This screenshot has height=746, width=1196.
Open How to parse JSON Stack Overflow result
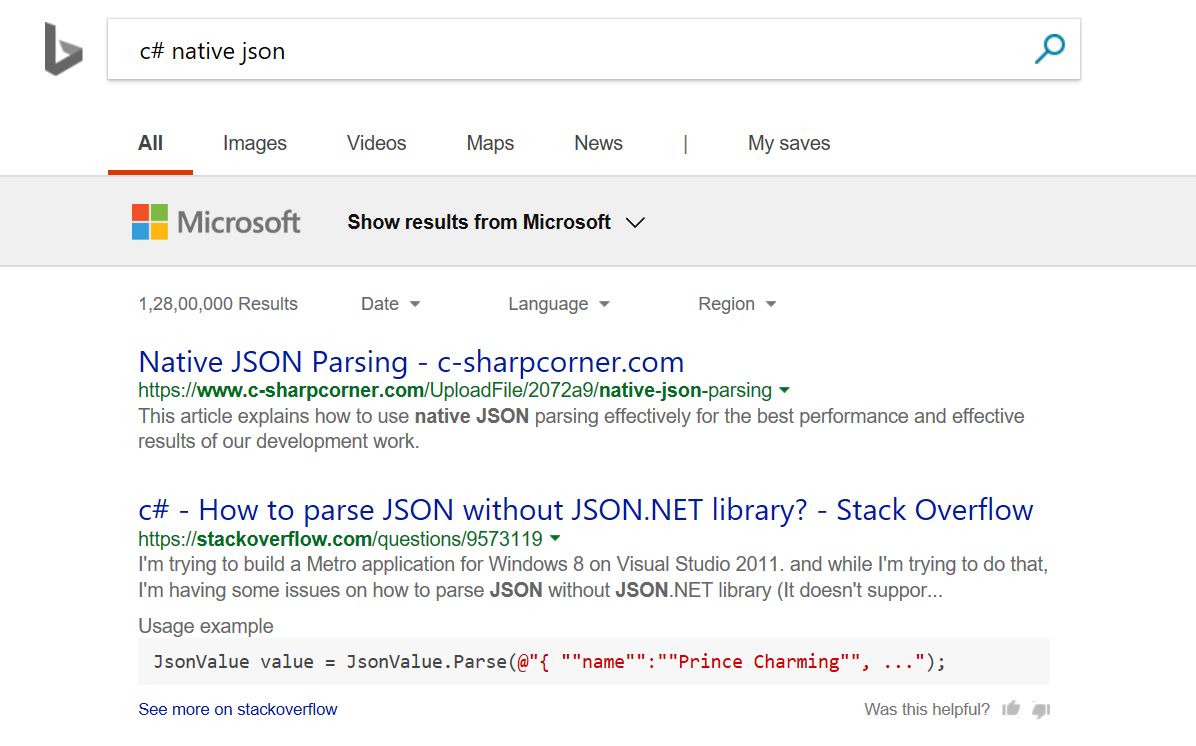point(585,510)
